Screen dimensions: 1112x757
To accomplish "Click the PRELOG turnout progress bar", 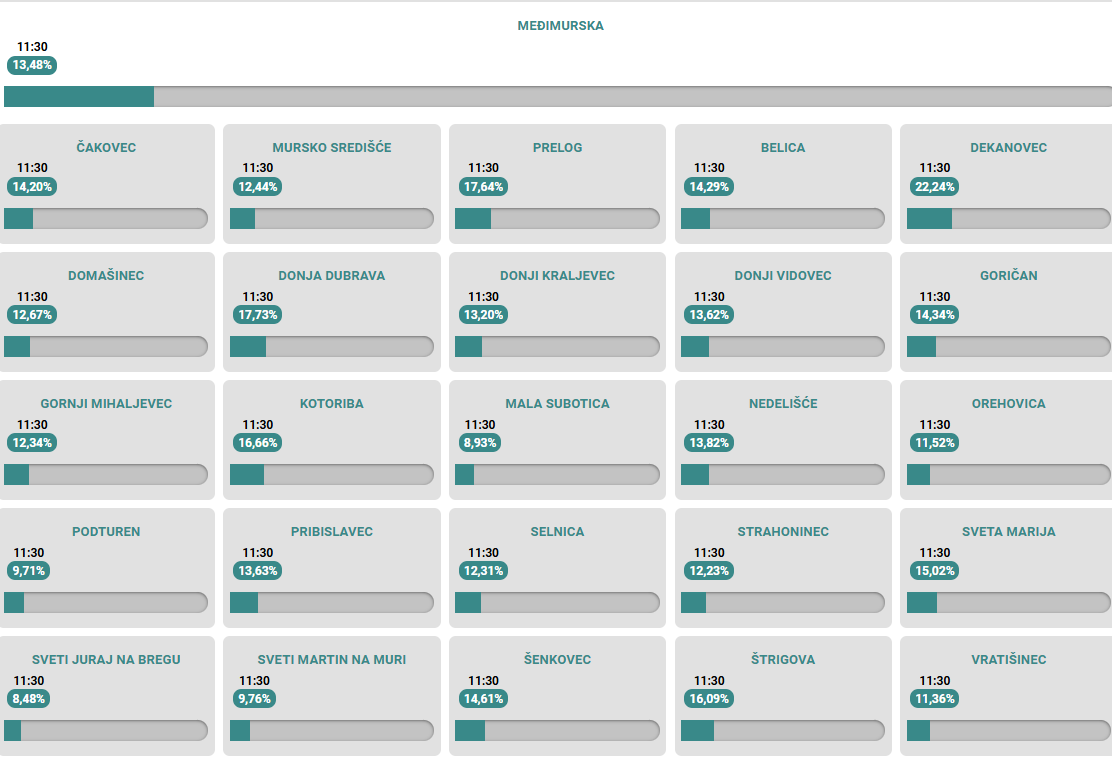I will [557, 219].
